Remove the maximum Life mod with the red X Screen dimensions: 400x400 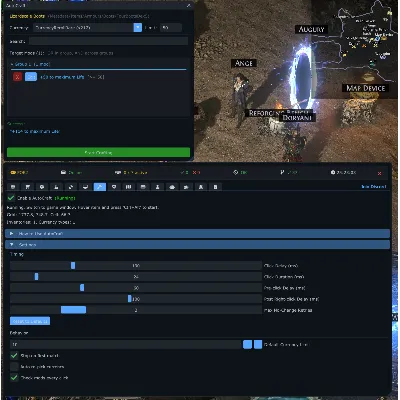[x=17, y=77]
